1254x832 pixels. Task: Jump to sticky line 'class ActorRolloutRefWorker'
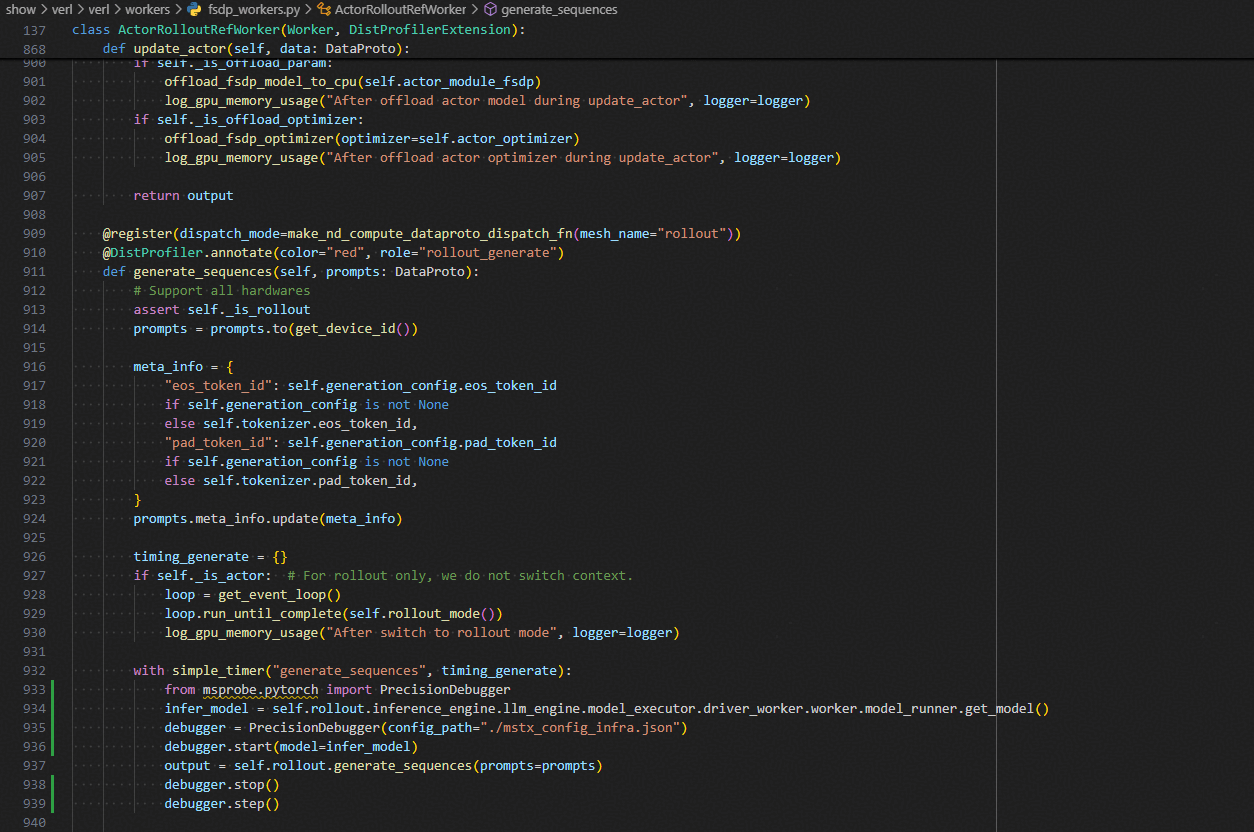tap(298, 30)
